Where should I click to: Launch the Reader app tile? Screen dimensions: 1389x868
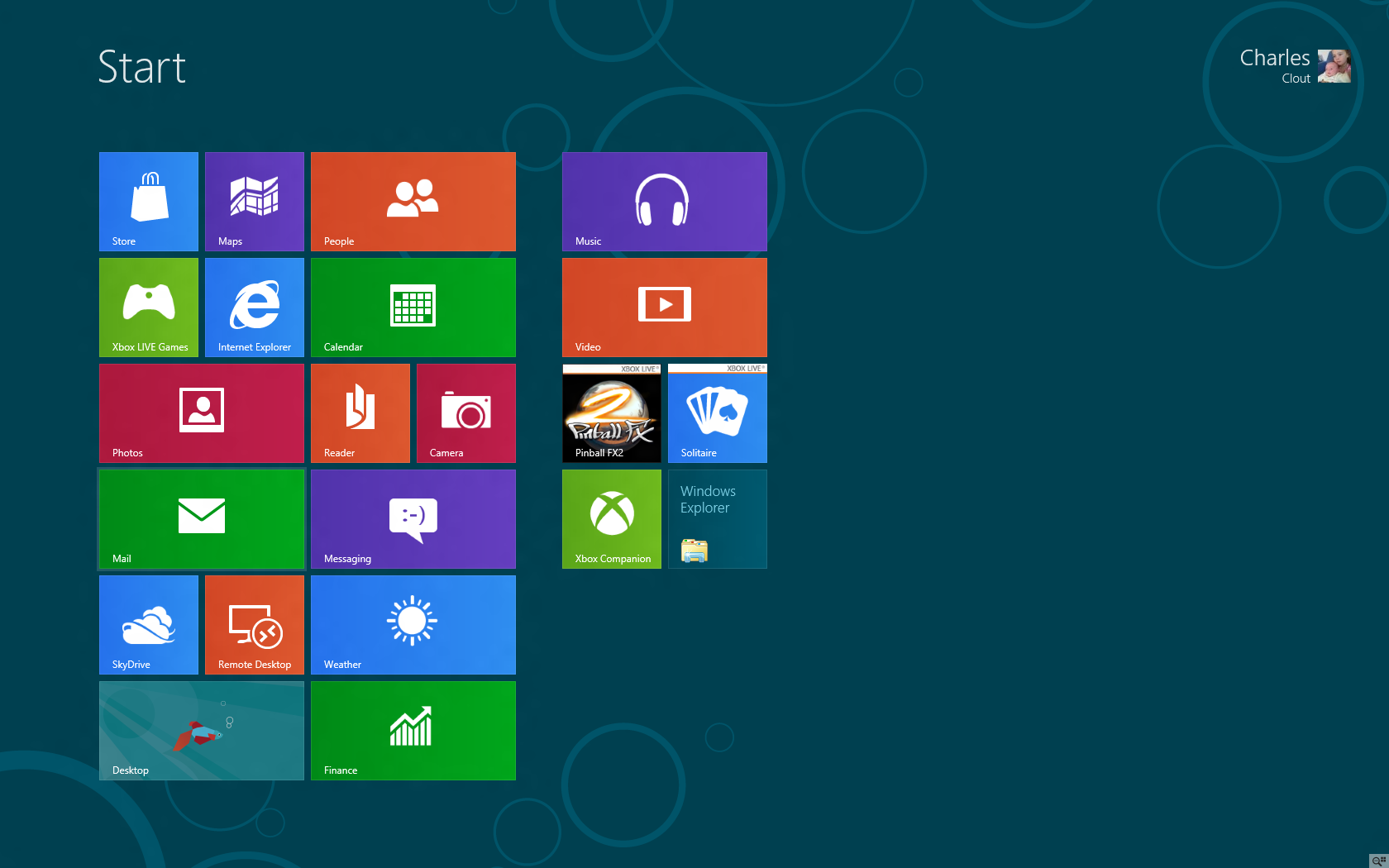360,413
